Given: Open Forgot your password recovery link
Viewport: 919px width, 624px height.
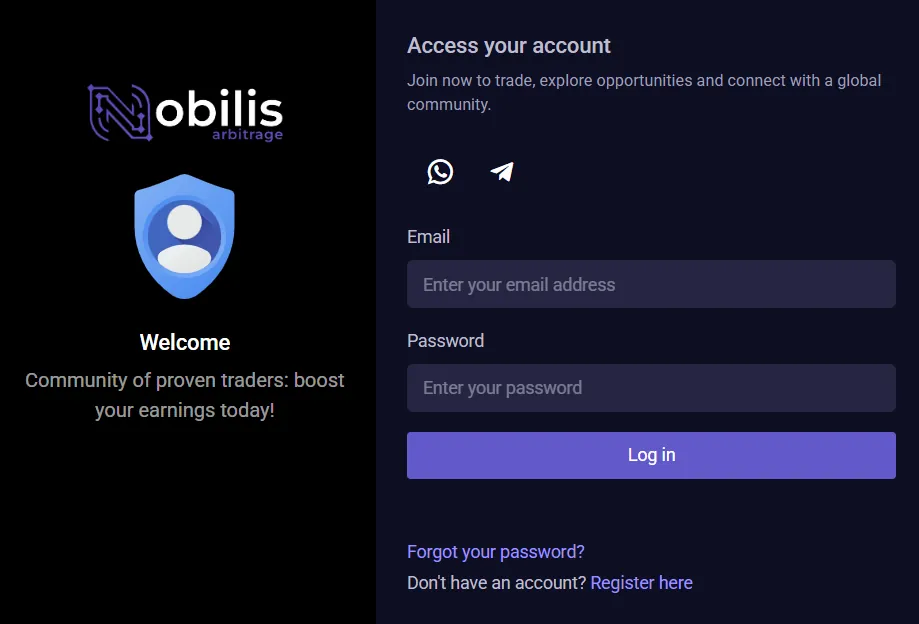Looking at the screenshot, I should 496,551.
